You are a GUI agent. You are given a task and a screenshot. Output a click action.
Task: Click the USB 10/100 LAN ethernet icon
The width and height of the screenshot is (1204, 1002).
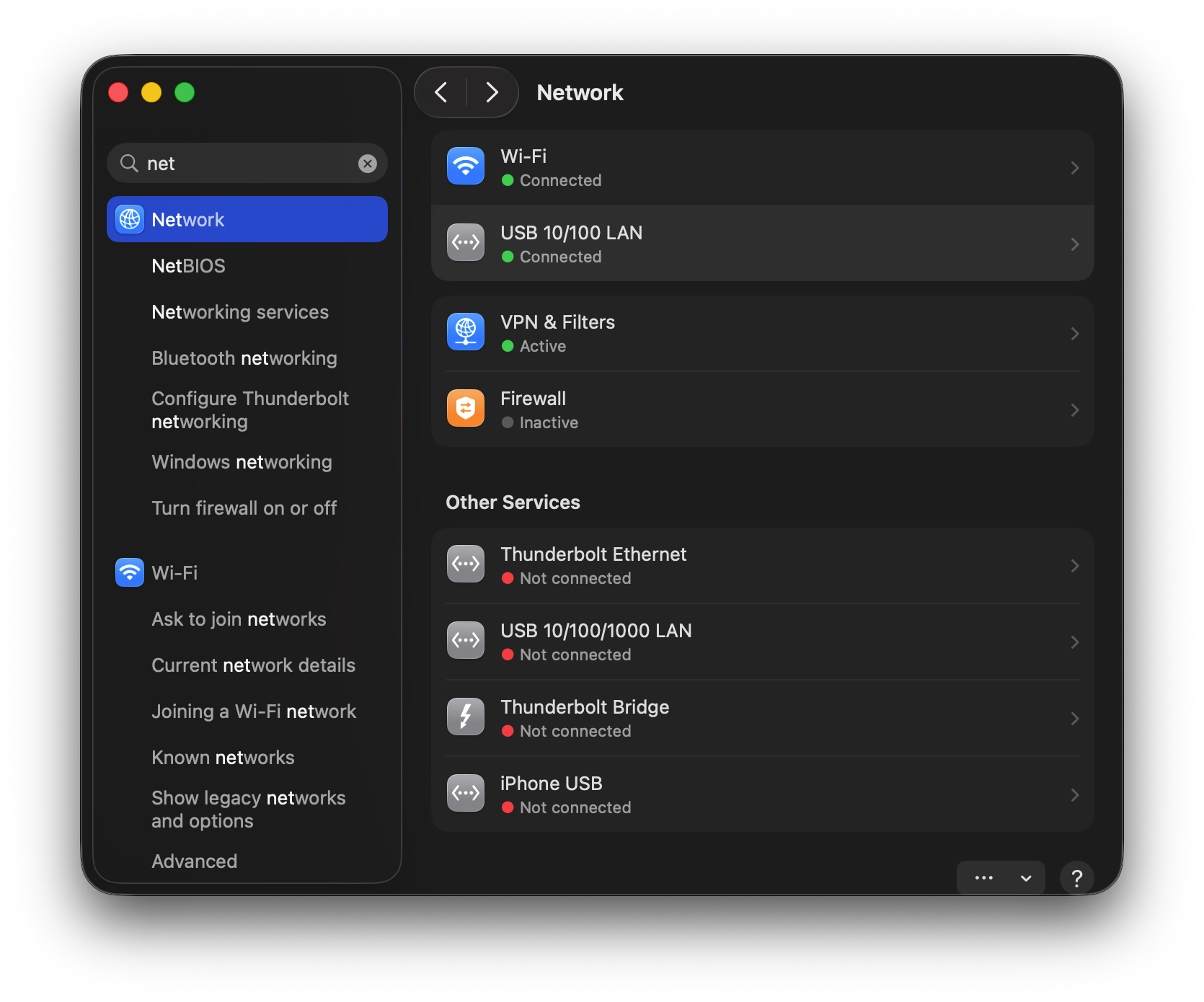[x=465, y=243]
